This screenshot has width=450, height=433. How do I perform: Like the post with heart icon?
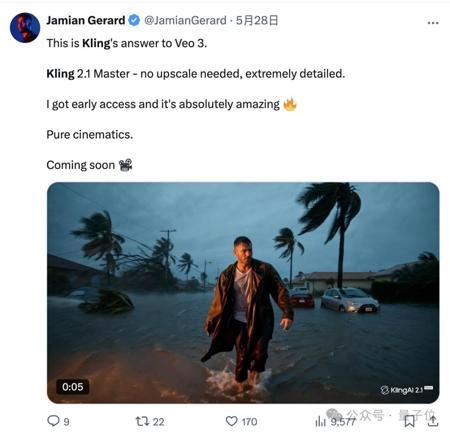[232, 421]
